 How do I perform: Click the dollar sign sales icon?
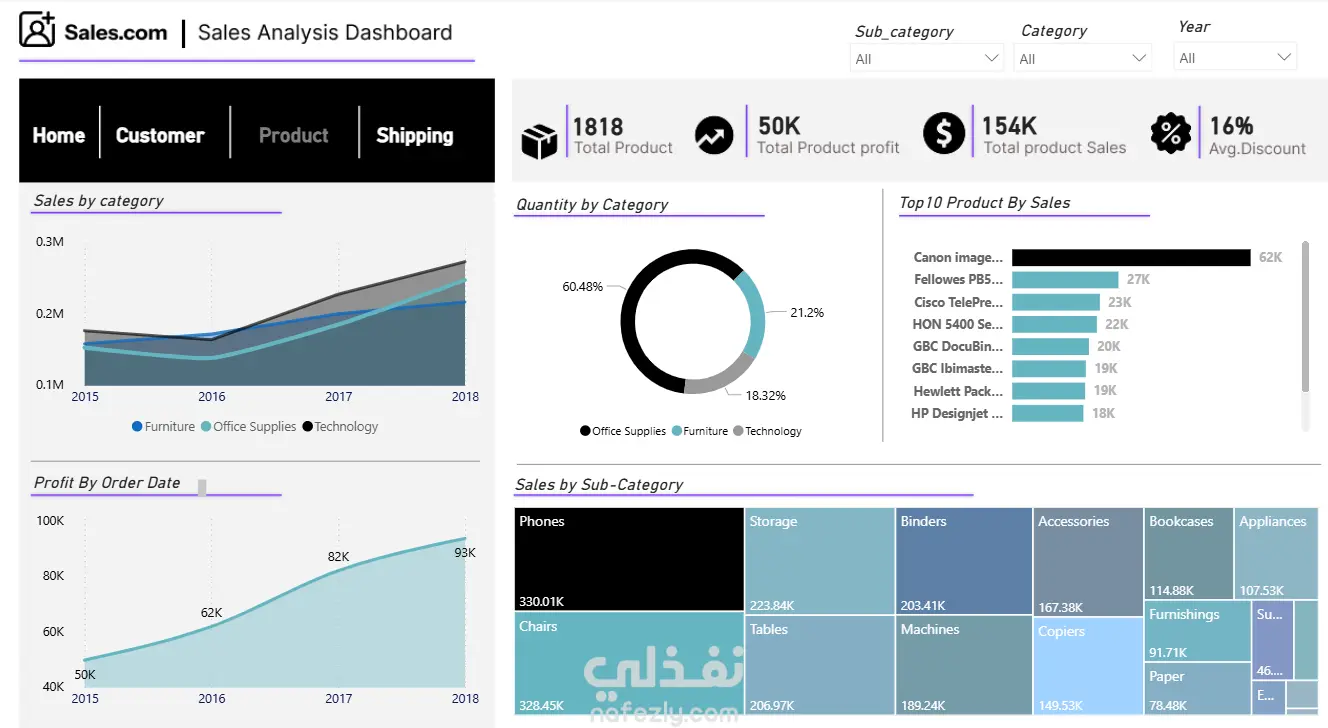click(943, 133)
